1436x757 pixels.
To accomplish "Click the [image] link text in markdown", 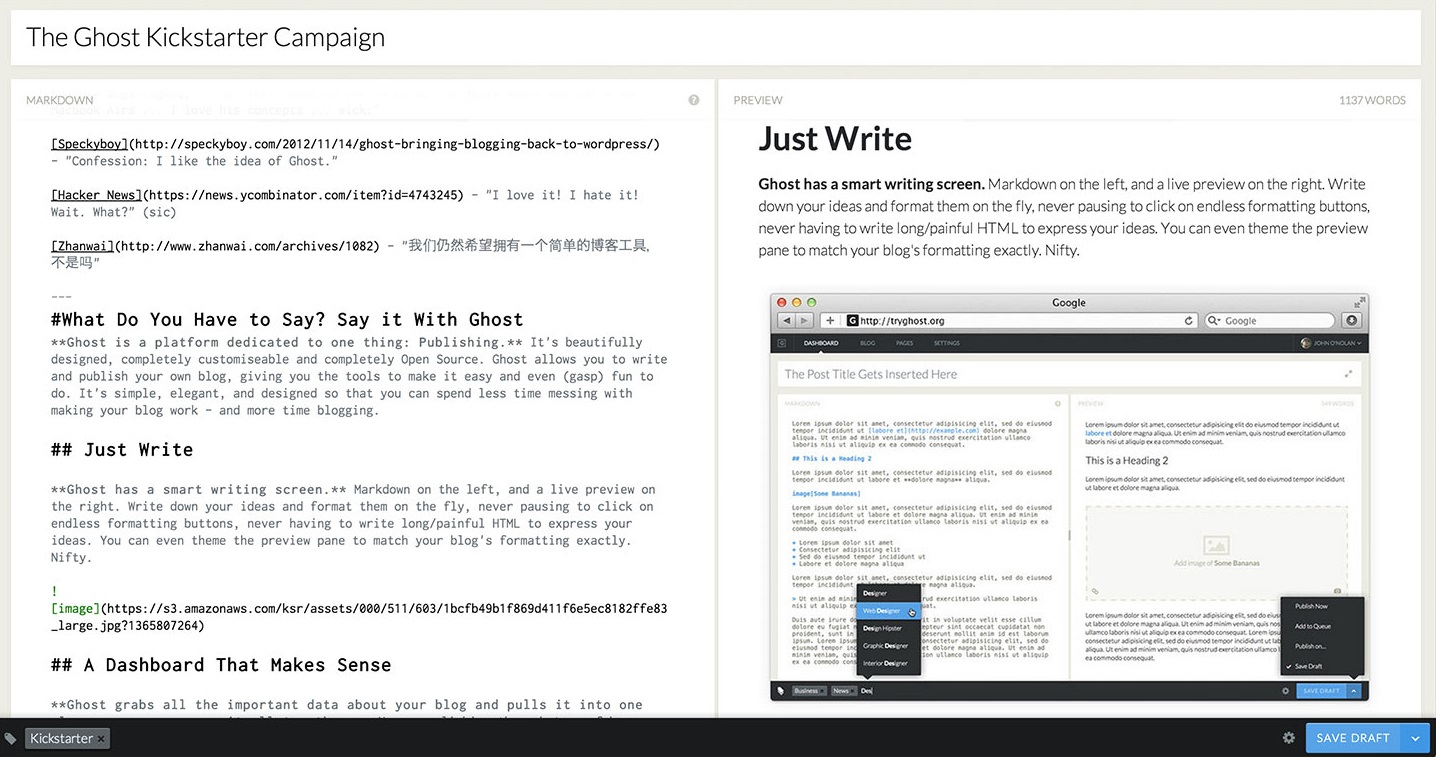I will point(75,608).
